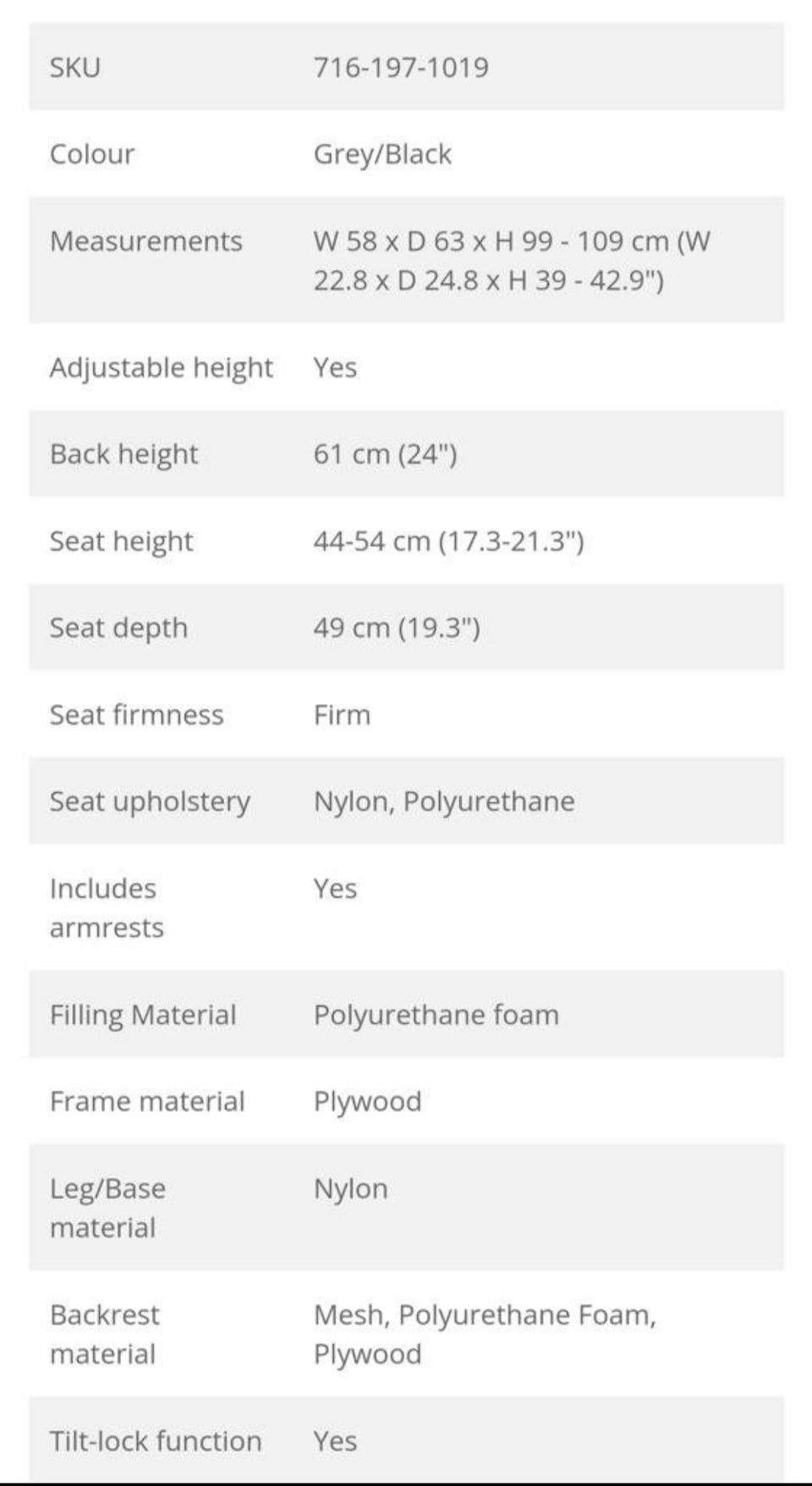
Task: Click the Plywood frame material value
Action: [367, 1101]
